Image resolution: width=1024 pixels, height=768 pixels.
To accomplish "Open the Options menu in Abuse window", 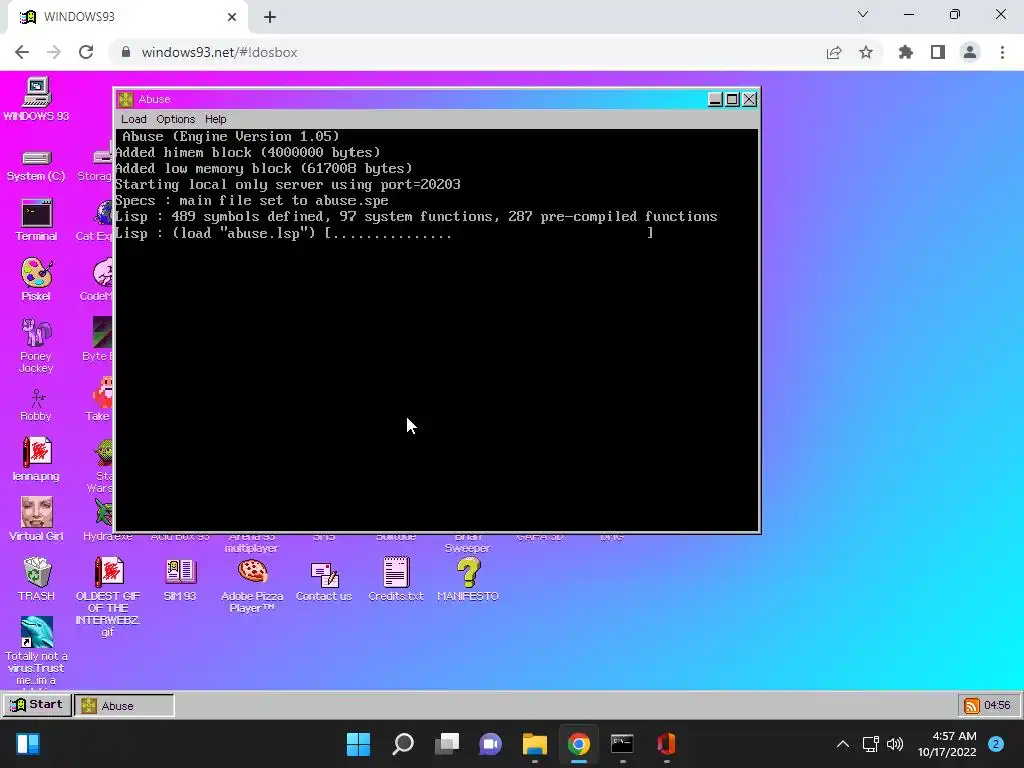I will tap(176, 119).
